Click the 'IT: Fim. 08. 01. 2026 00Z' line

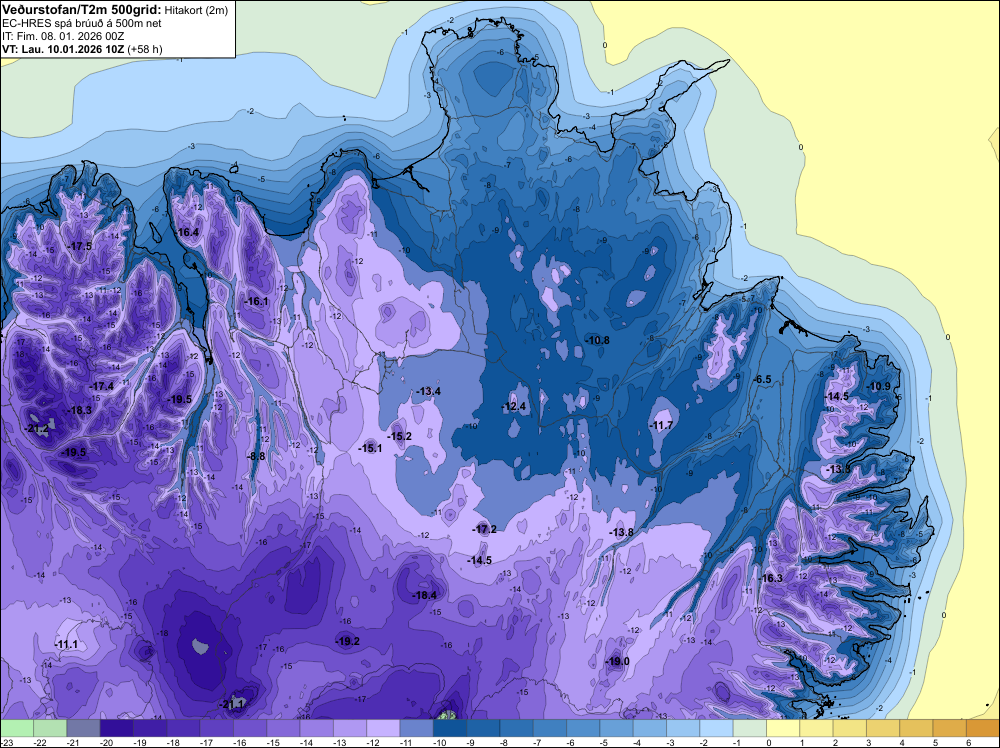click(x=63, y=36)
